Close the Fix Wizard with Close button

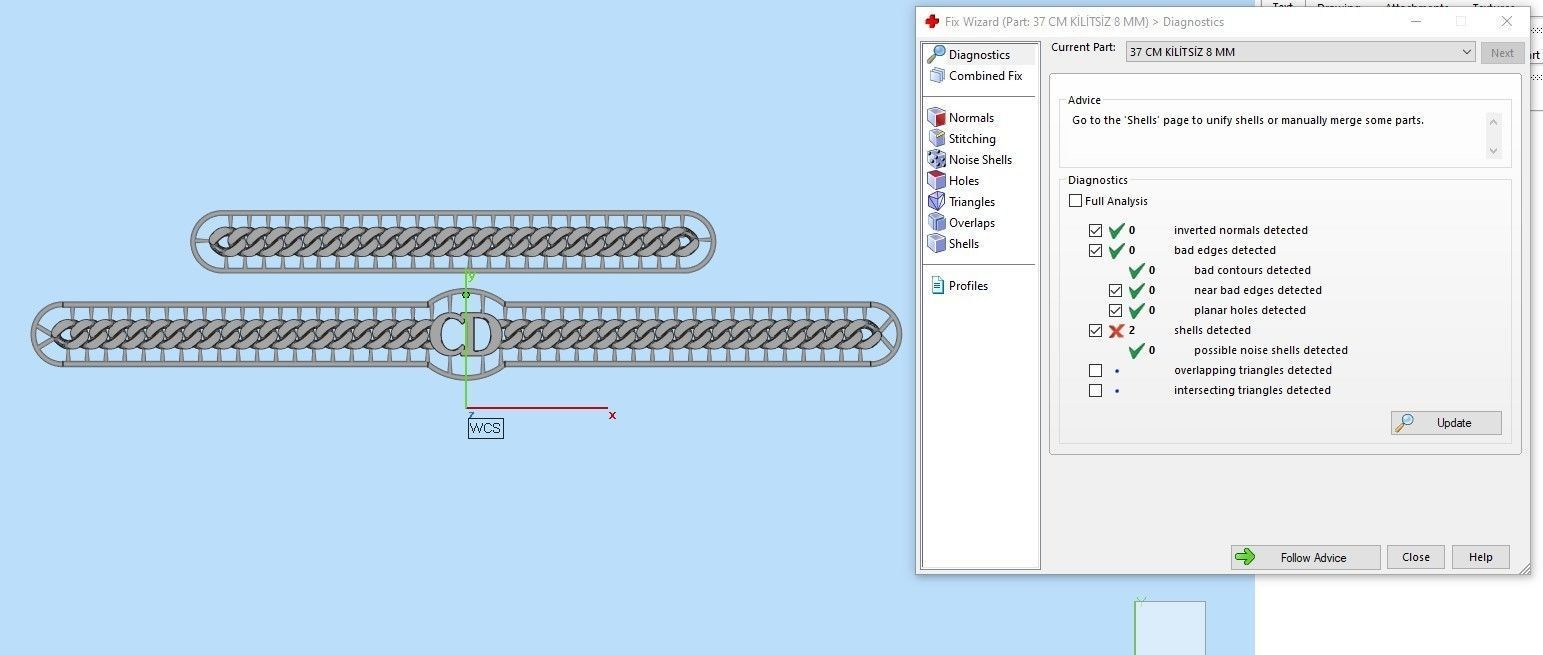[1416, 558]
